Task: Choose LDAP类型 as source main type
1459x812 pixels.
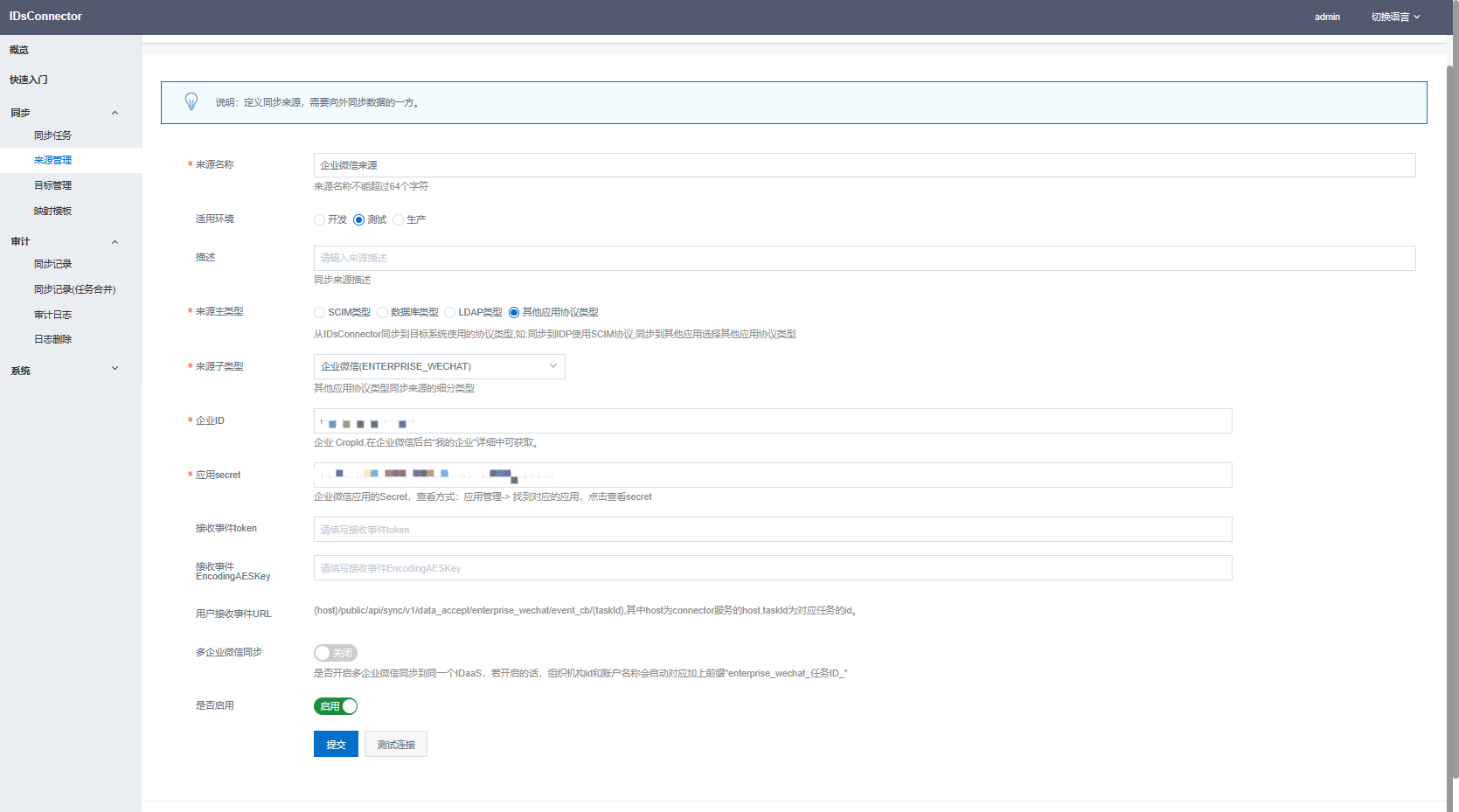Action: pos(450,313)
